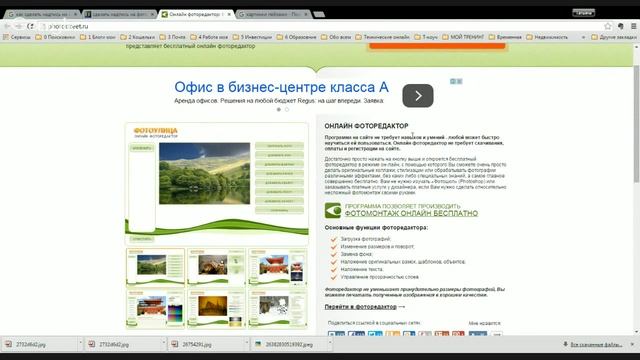The height and width of the screenshot is (360, 640).
Task: Open the Chrome hamburger menu
Action: (633, 26)
